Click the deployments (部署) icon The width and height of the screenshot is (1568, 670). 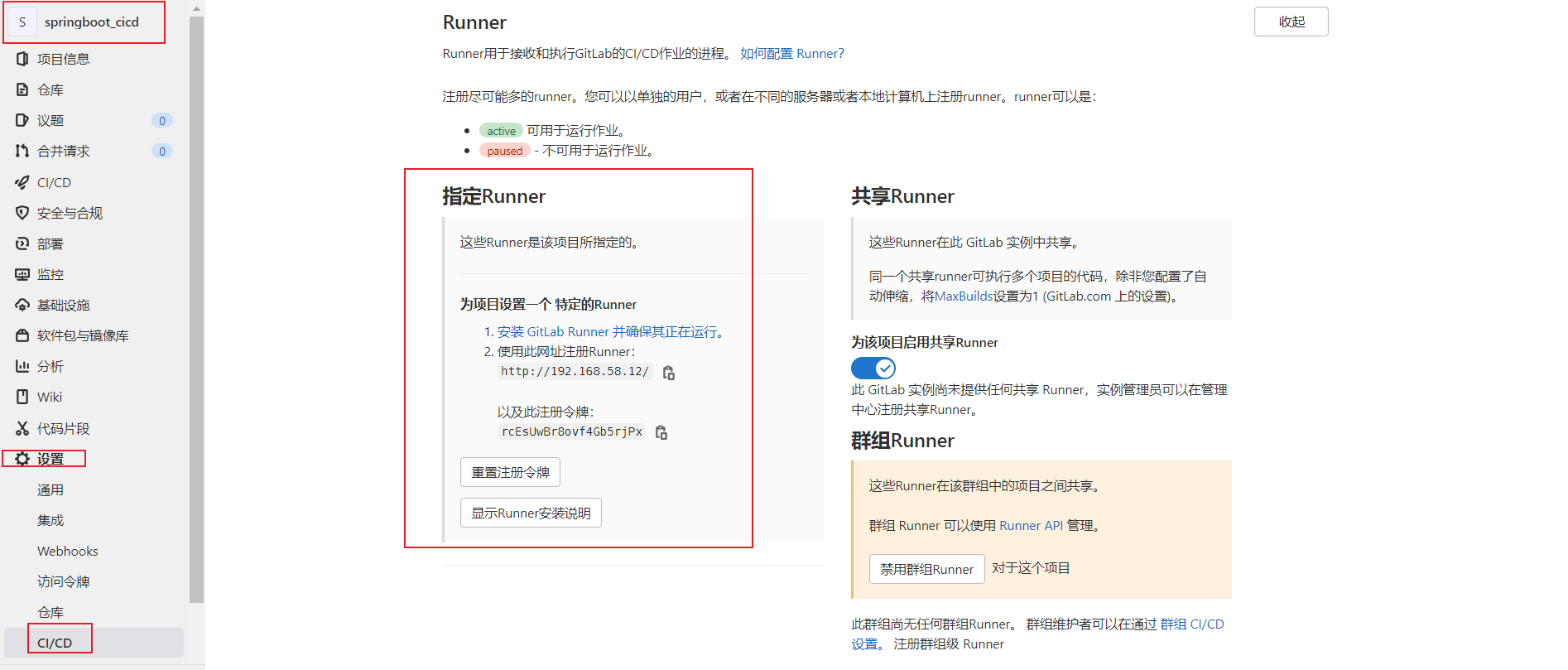[22, 243]
